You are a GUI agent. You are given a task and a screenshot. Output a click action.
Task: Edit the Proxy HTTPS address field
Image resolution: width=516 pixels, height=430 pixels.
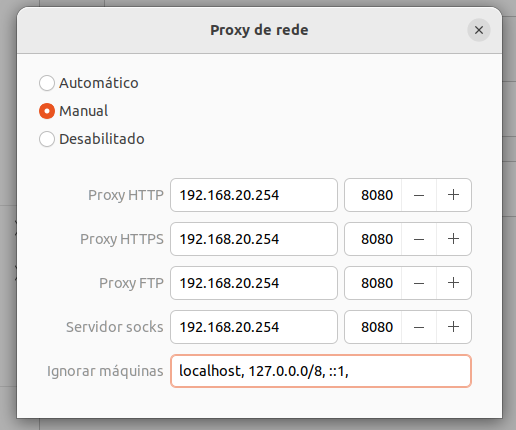point(254,239)
